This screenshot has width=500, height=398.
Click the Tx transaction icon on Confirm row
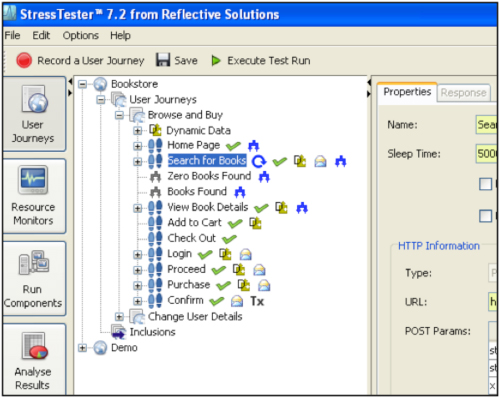point(257,301)
